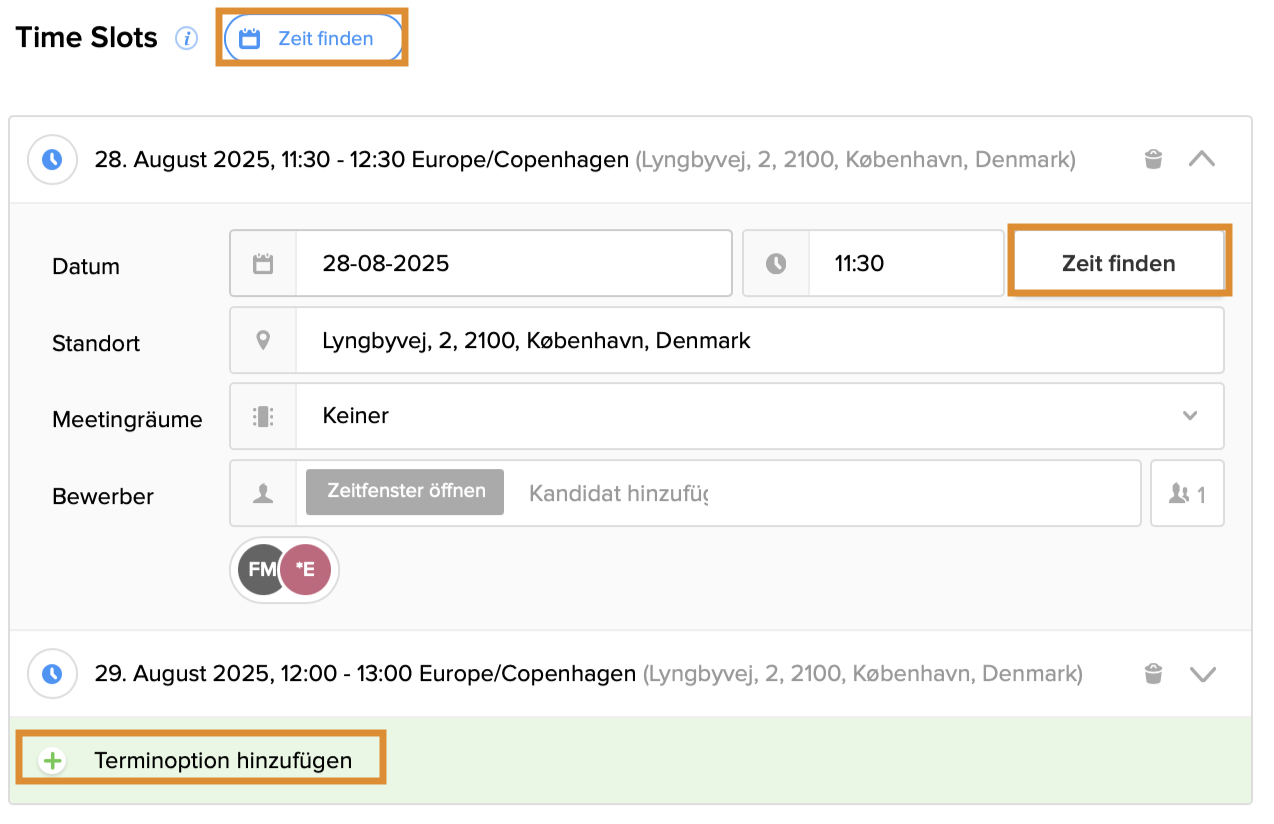The image size is (1274, 824).
Task: Click the pink *E avatar badge
Action: (x=306, y=570)
